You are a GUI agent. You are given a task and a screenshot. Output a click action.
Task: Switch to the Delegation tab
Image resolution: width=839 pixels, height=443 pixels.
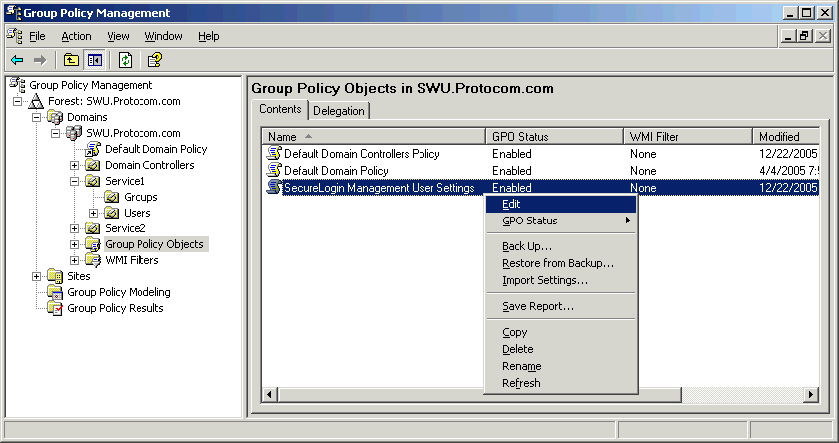coord(339,111)
